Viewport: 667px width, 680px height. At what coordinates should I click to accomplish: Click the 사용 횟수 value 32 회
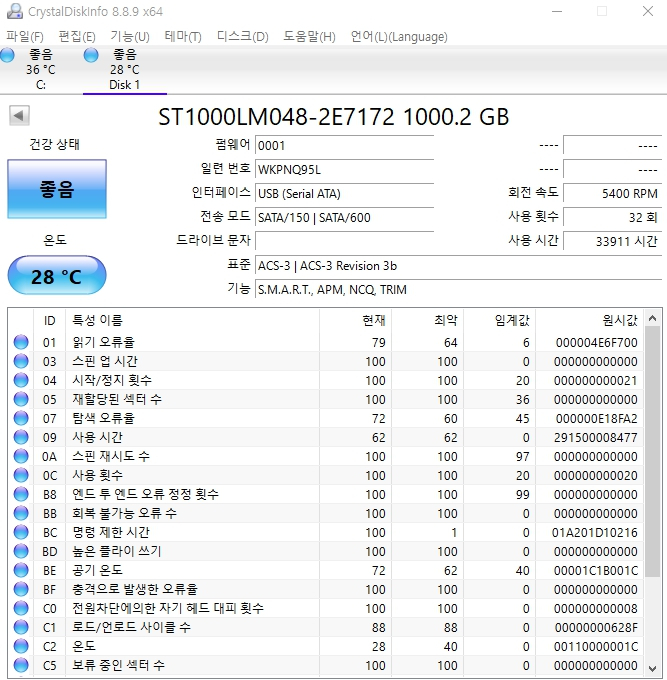[612, 217]
